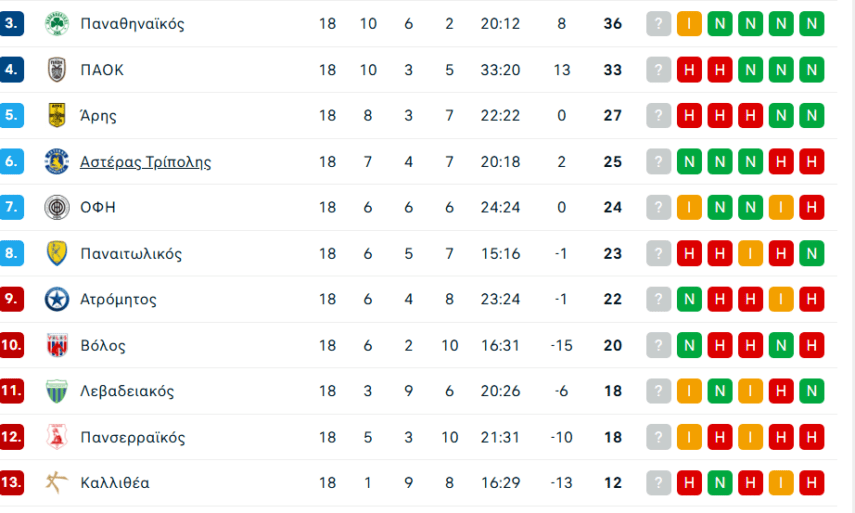This screenshot has height=513, width=855.
Task: Click the gray question mark badge for ΠΑΟΚ
Action: click(658, 69)
